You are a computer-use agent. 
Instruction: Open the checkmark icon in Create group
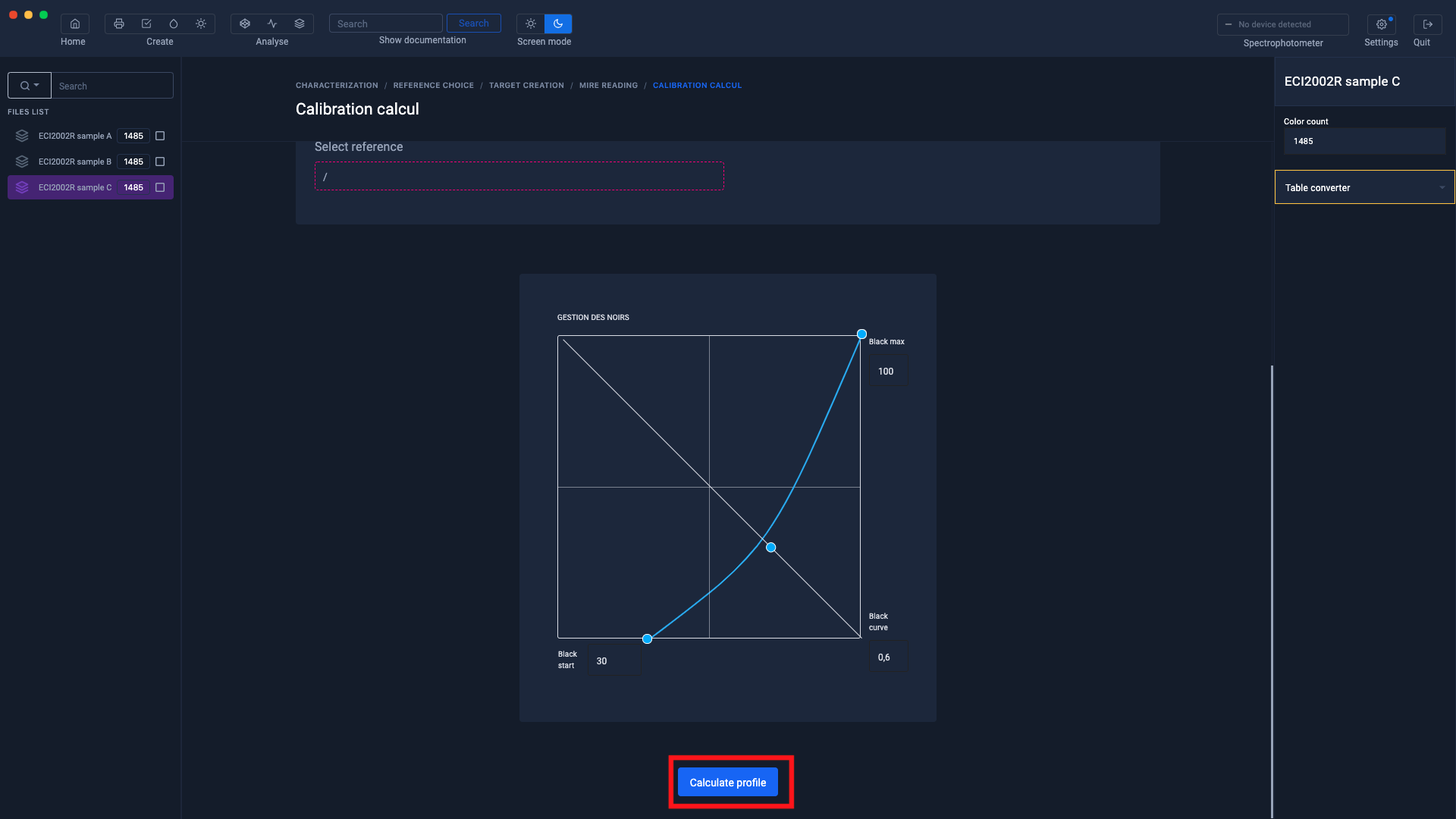pyautogui.click(x=146, y=24)
